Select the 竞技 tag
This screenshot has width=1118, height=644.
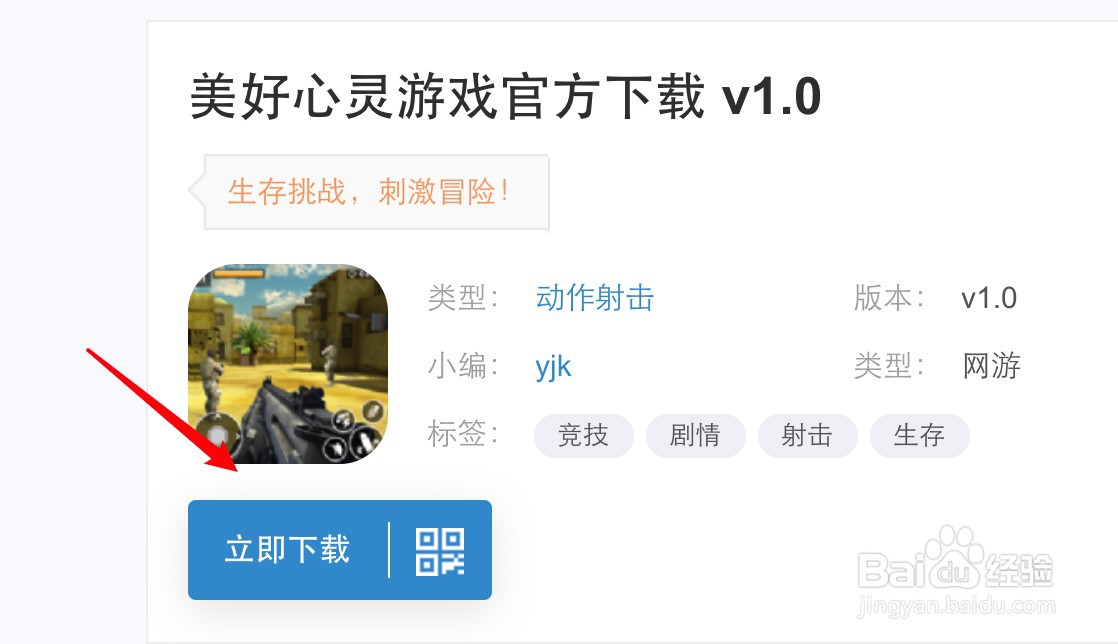(583, 435)
